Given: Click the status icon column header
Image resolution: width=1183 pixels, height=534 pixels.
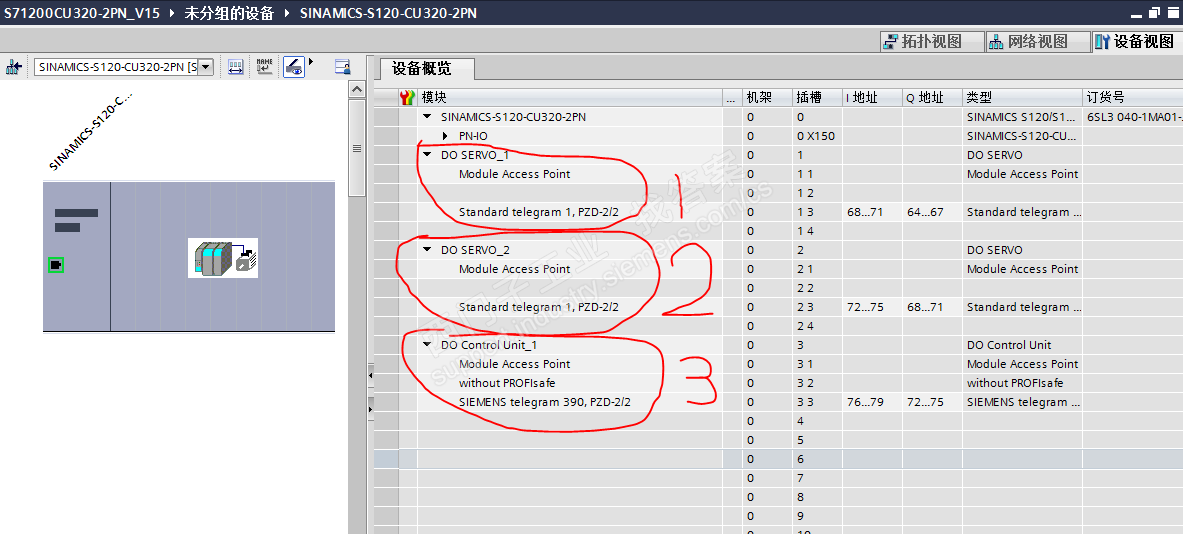Looking at the screenshot, I should [407, 97].
